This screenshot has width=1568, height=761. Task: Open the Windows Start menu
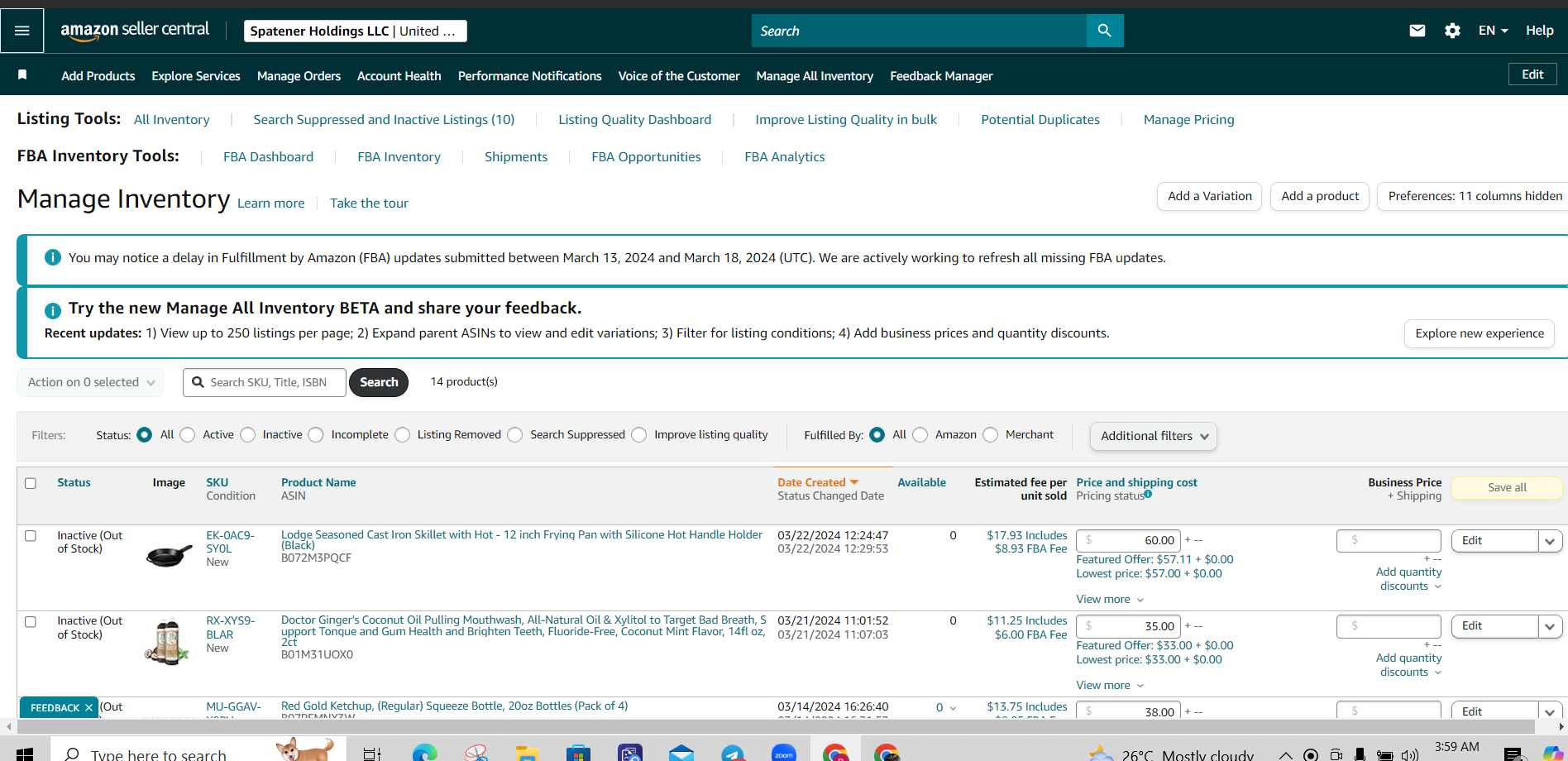click(x=25, y=754)
